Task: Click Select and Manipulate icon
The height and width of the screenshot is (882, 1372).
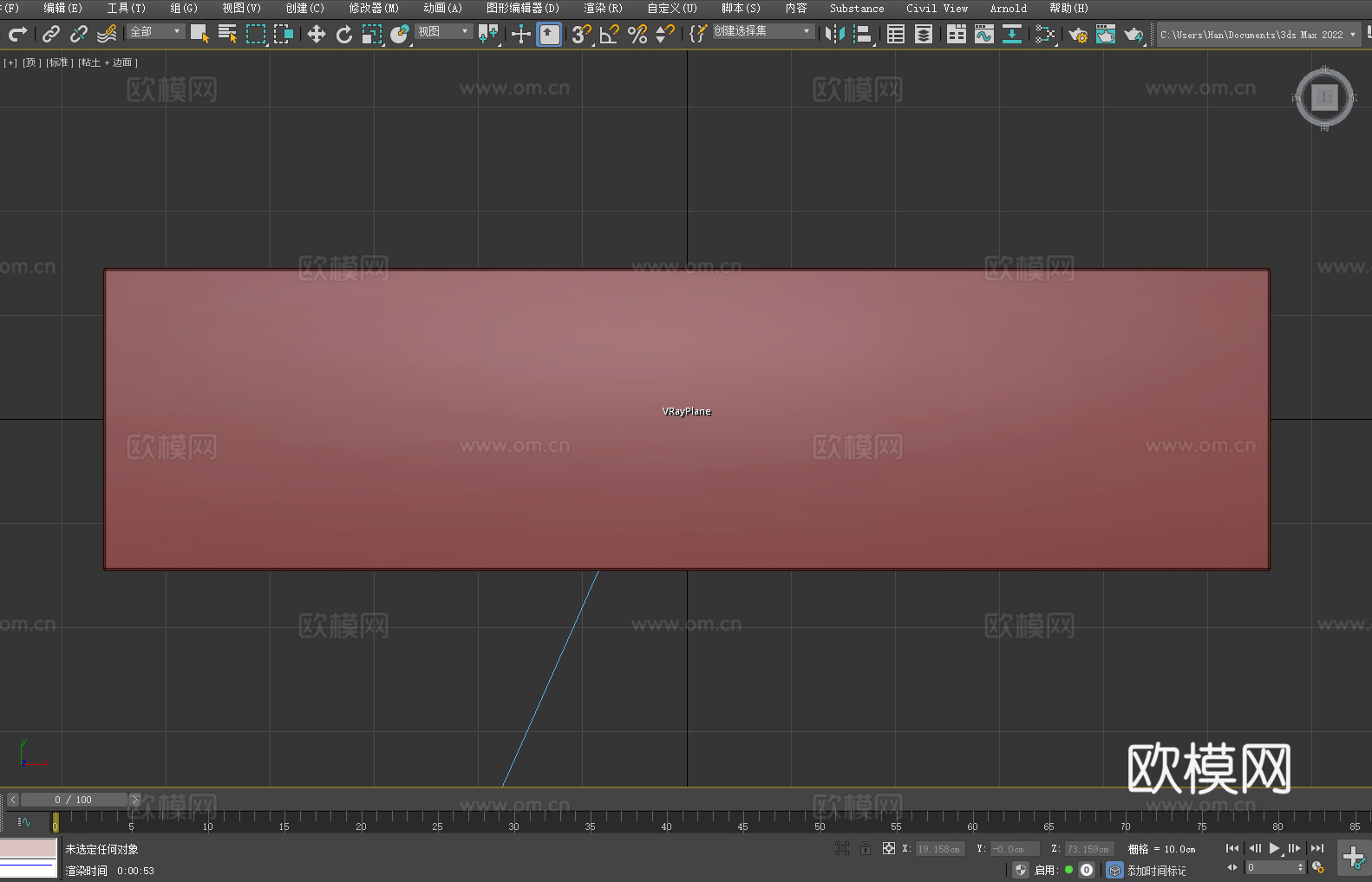Action: coord(520,34)
